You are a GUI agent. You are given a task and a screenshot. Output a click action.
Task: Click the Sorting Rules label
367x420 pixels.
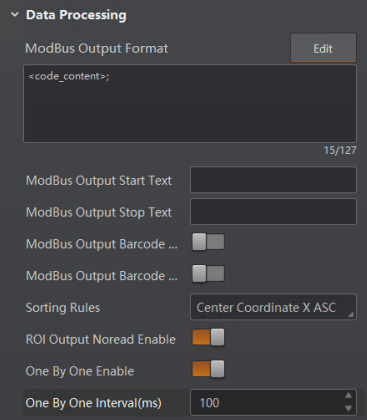[x=63, y=308]
